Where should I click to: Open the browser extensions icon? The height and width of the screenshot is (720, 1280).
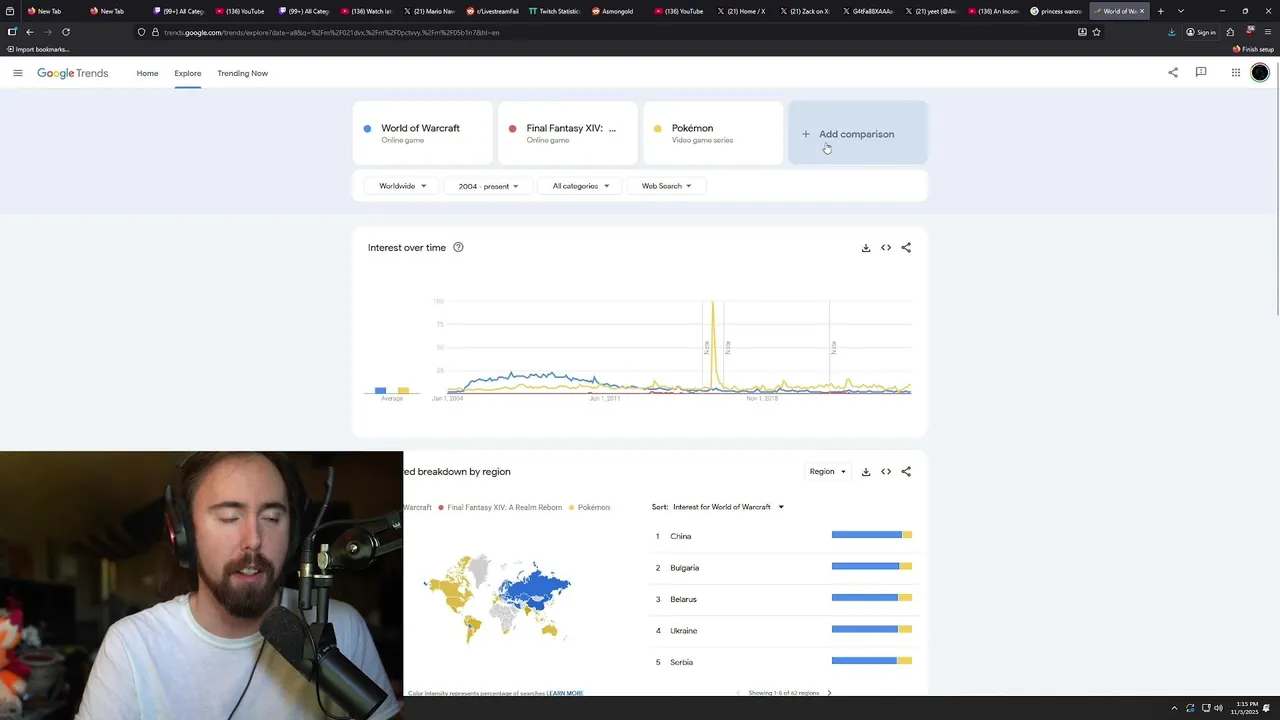[1230, 32]
